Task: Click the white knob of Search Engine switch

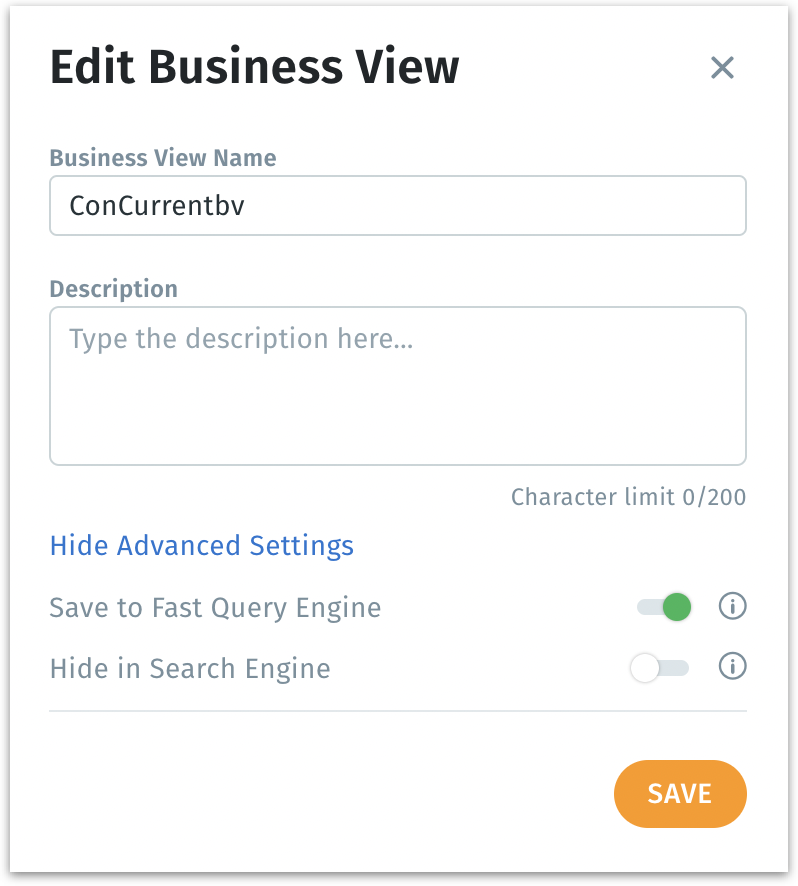Action: tap(645, 668)
